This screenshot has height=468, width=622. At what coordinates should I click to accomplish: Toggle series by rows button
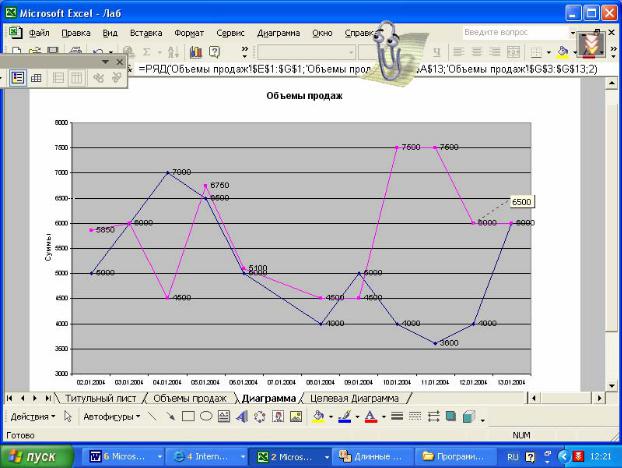coord(58,77)
